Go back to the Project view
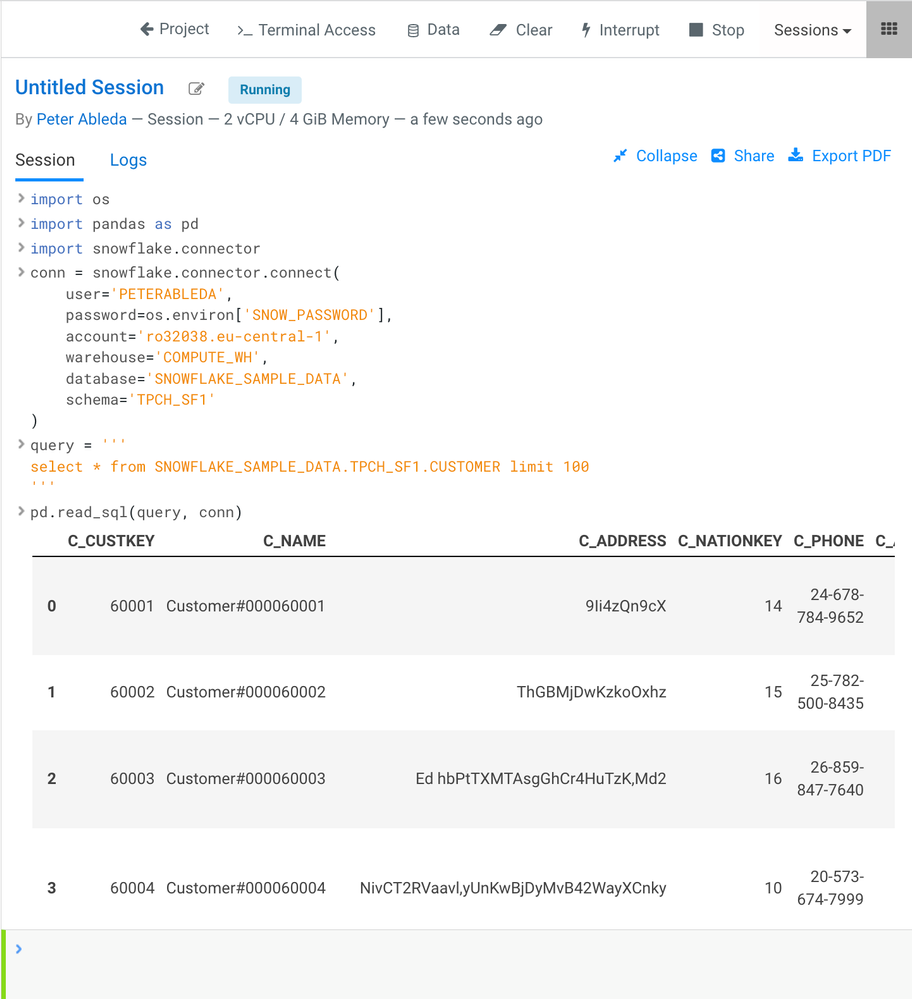 [174, 29]
